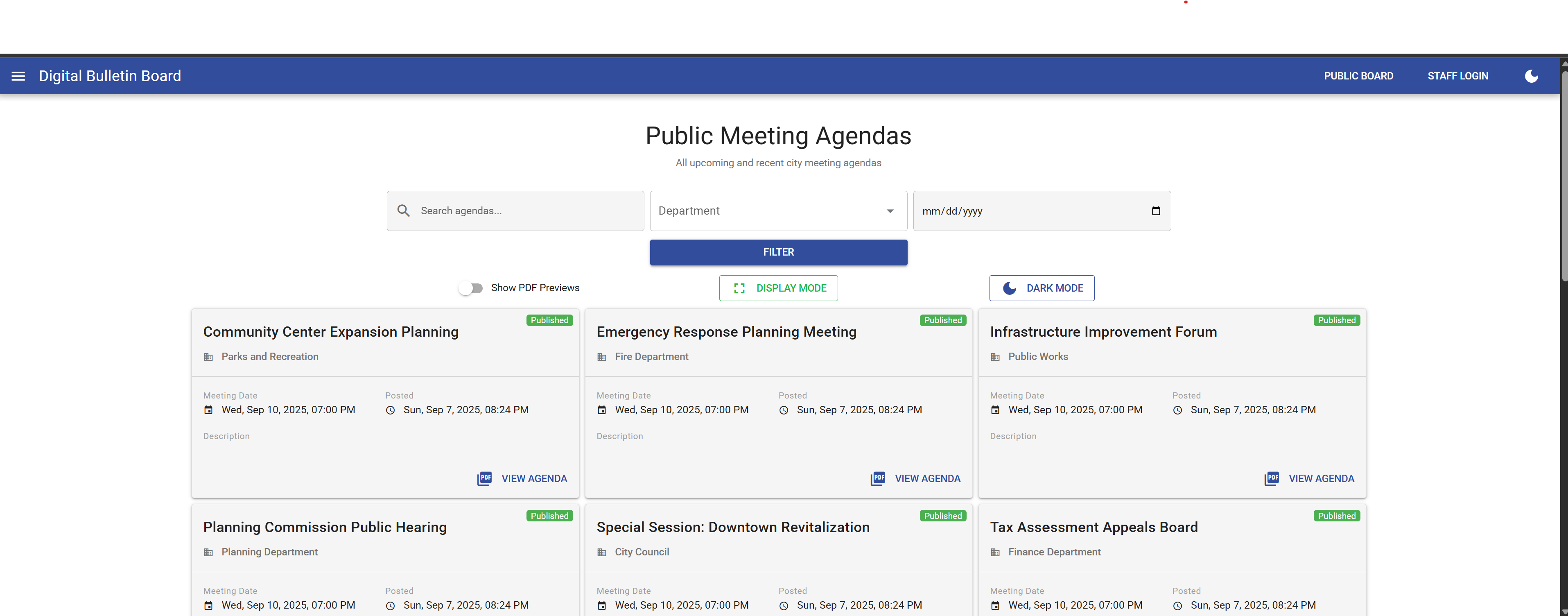
Task: Open the Planning Commission Public Hearing title
Action: 324,527
